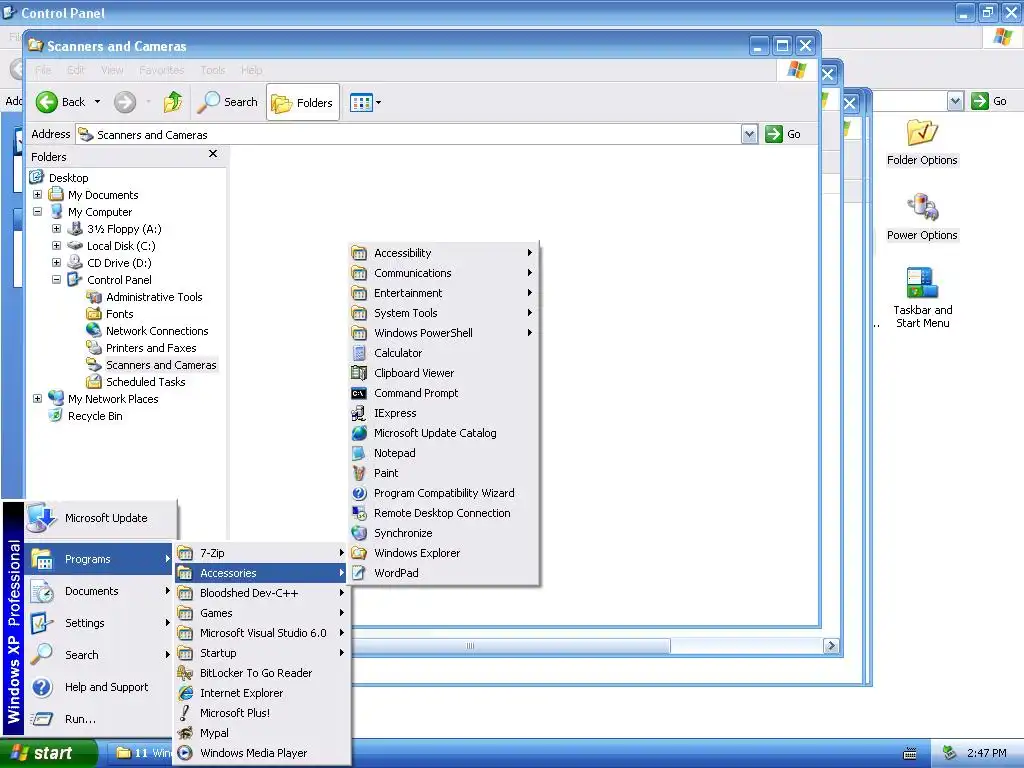Viewport: 1024px width, 768px height.
Task: Open Help and Support
Action: pyautogui.click(x=99, y=687)
